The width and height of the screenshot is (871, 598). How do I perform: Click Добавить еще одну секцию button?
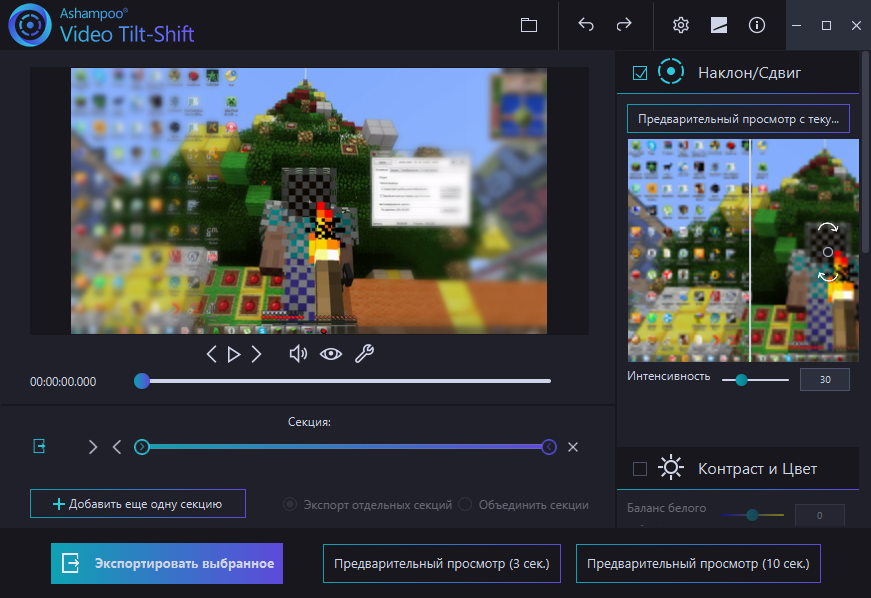tap(138, 504)
